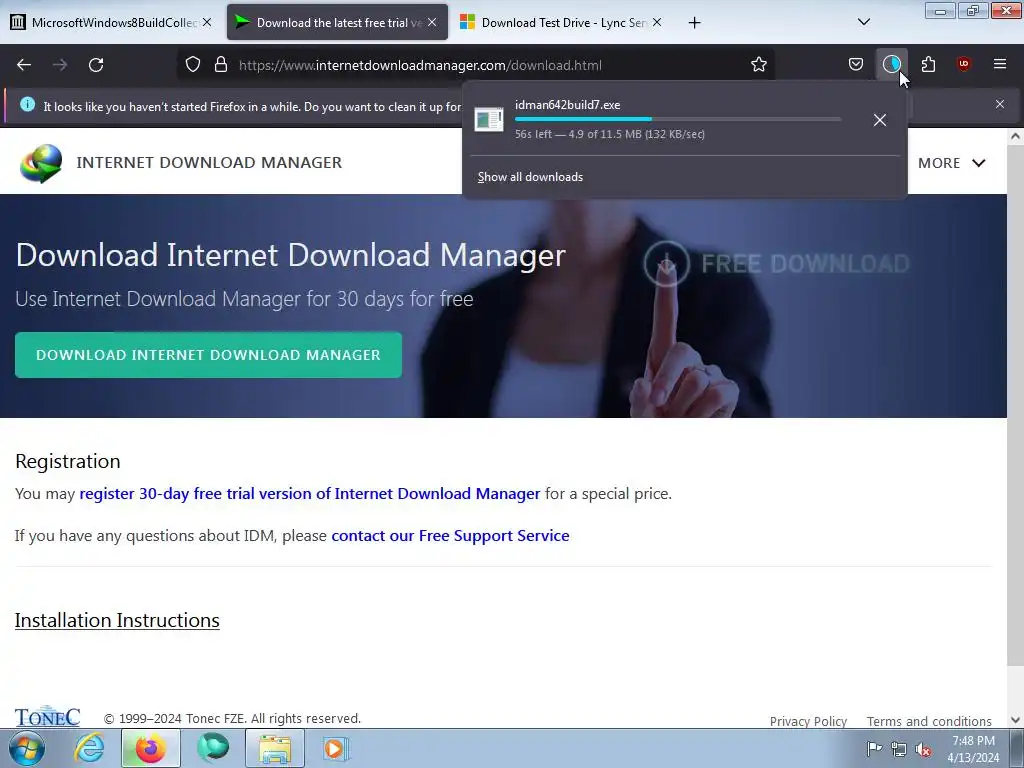Click the Installation Instructions heading
1024x768 pixels.
(117, 620)
